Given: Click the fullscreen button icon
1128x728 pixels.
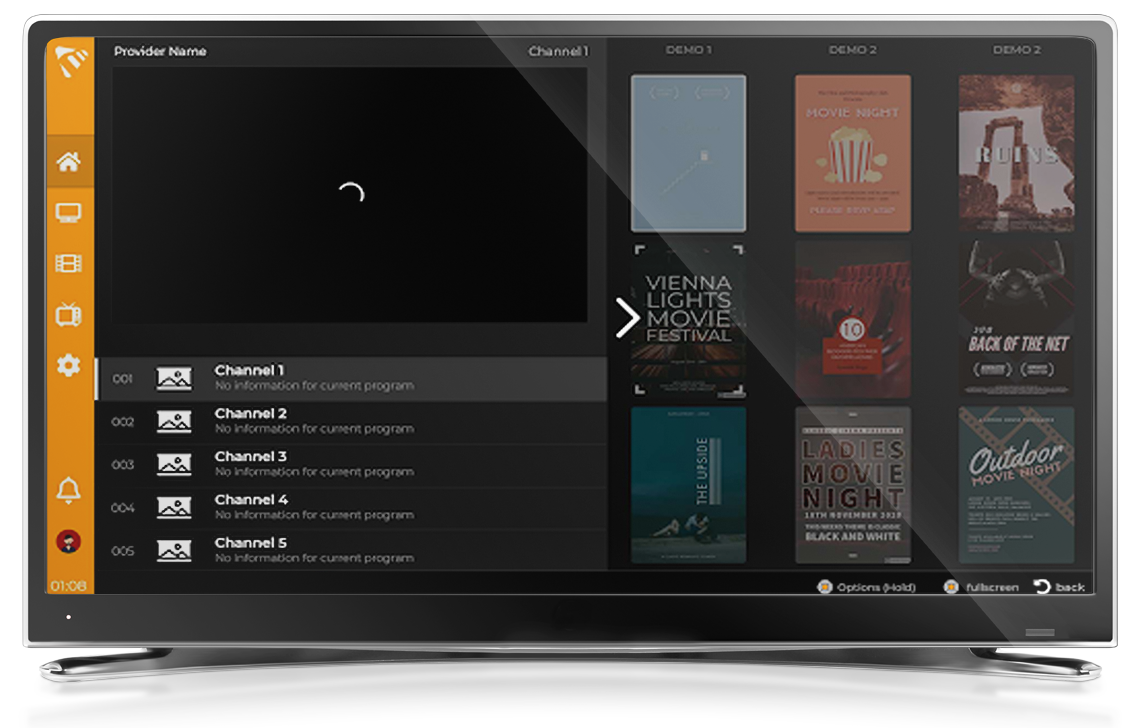Looking at the screenshot, I should [x=951, y=587].
